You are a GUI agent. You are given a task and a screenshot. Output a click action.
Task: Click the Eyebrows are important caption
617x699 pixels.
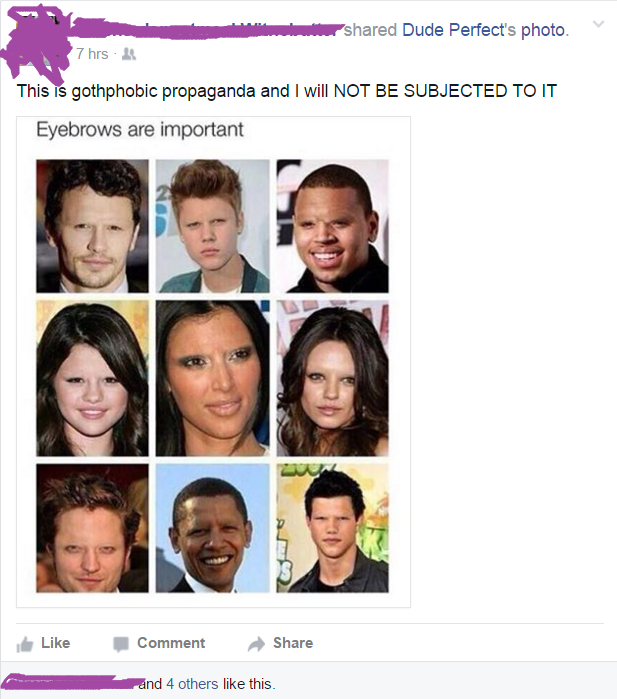(x=140, y=130)
